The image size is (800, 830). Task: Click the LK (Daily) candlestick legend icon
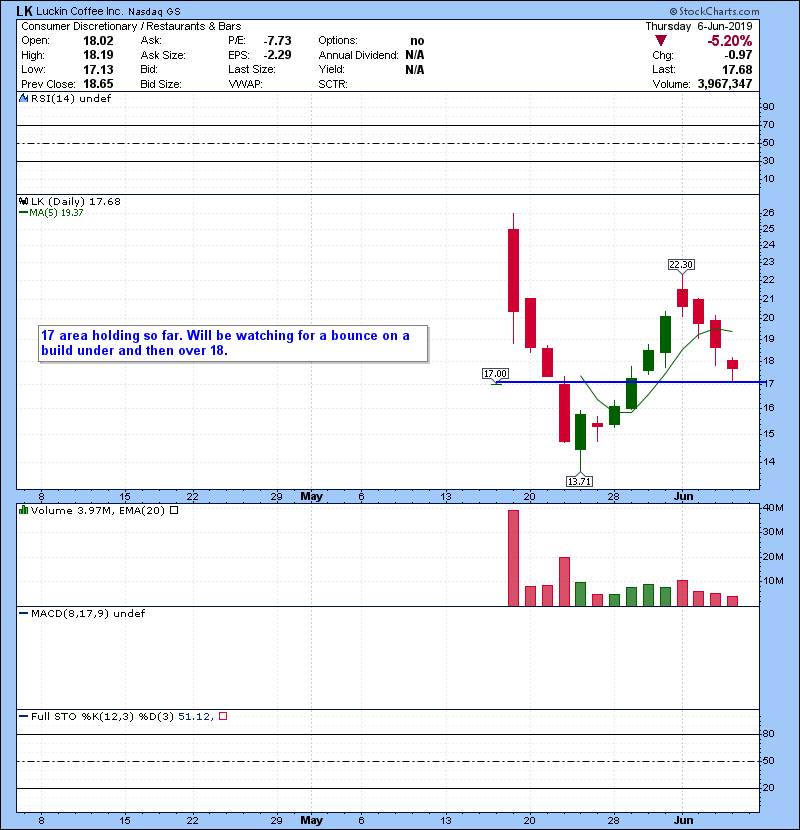(x=23, y=201)
